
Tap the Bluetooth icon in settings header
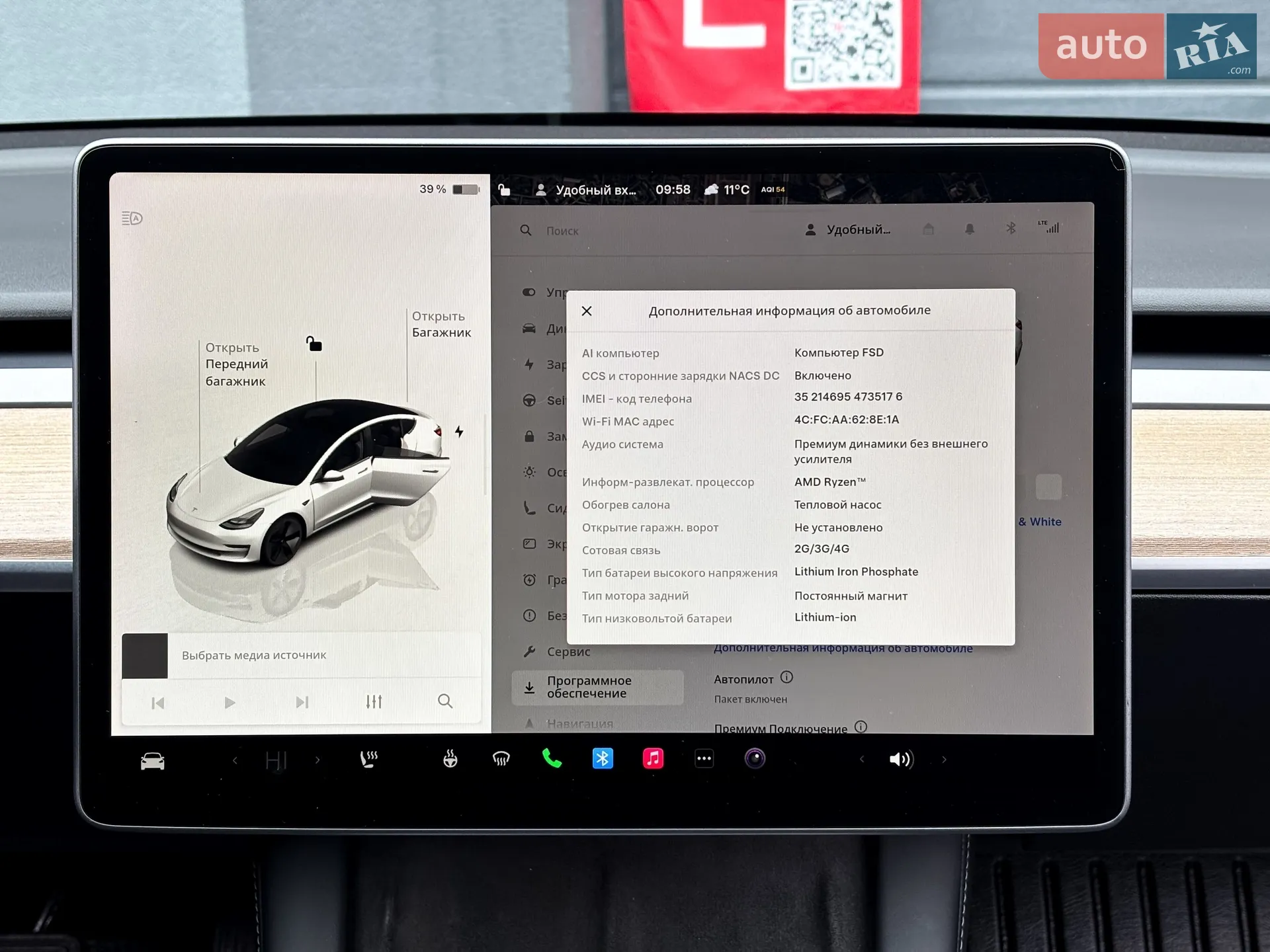(x=1011, y=228)
